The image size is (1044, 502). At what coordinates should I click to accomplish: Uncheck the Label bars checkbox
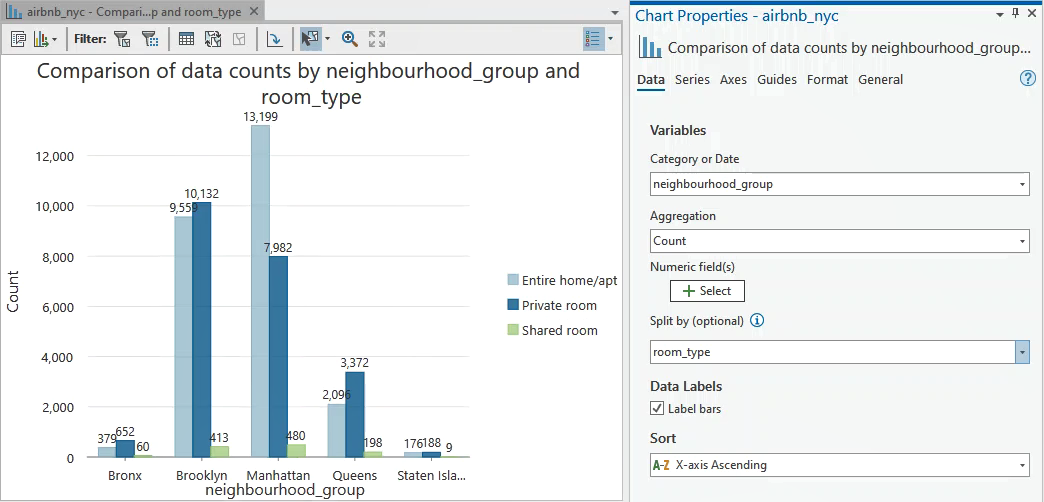click(657, 408)
